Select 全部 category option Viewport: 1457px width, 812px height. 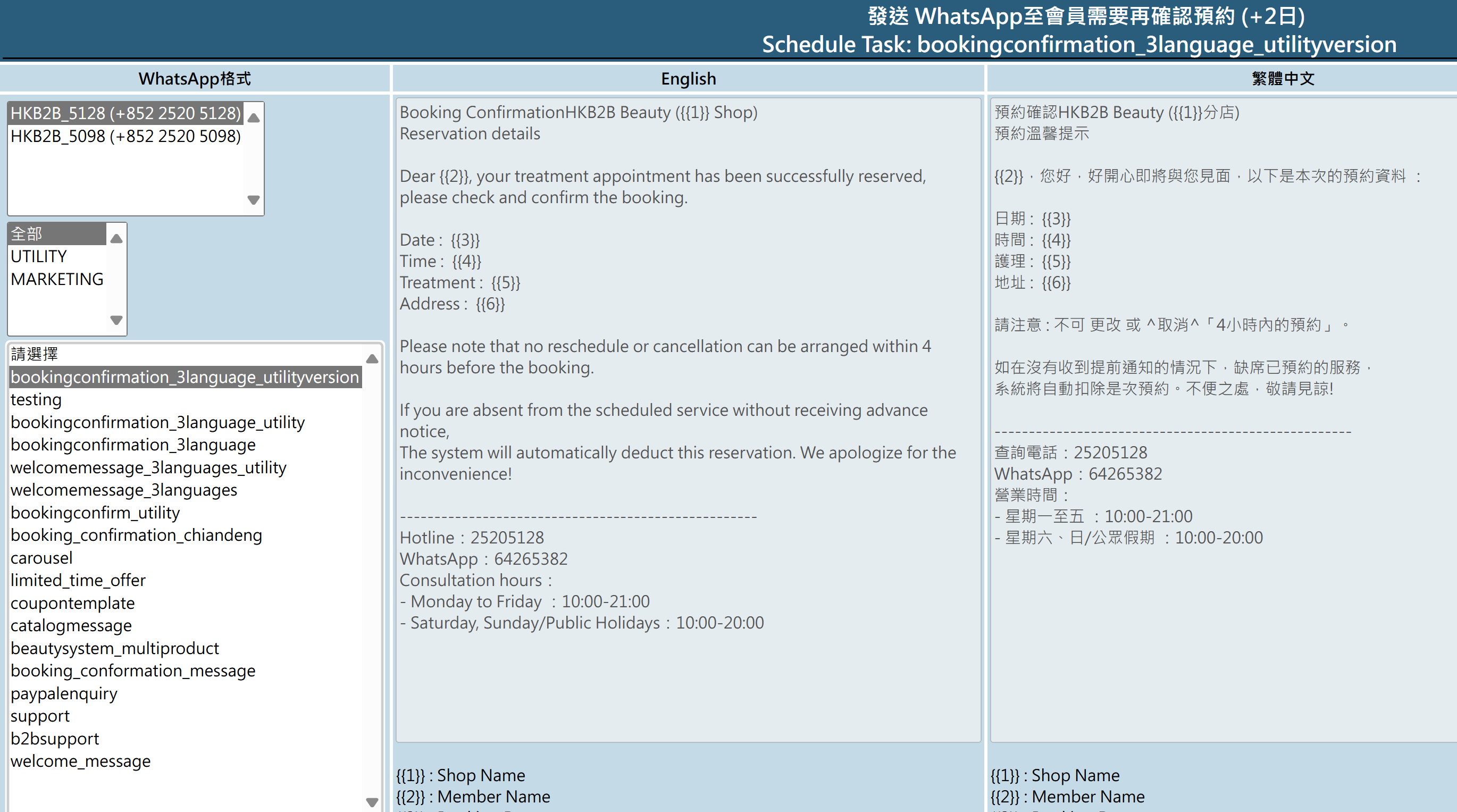[57, 233]
